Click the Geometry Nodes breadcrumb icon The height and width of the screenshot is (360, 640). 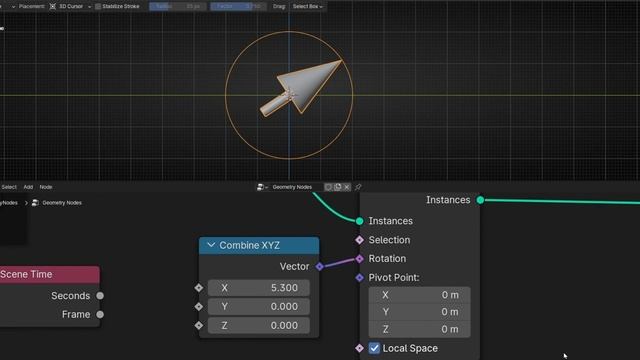[36, 202]
